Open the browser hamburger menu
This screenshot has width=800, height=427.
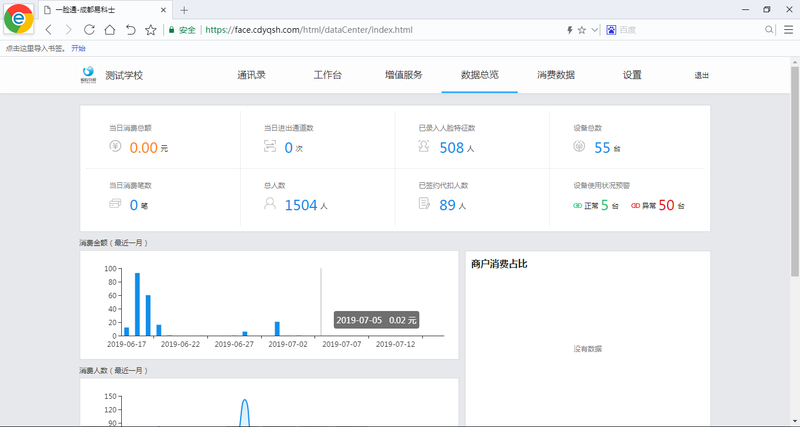787,30
